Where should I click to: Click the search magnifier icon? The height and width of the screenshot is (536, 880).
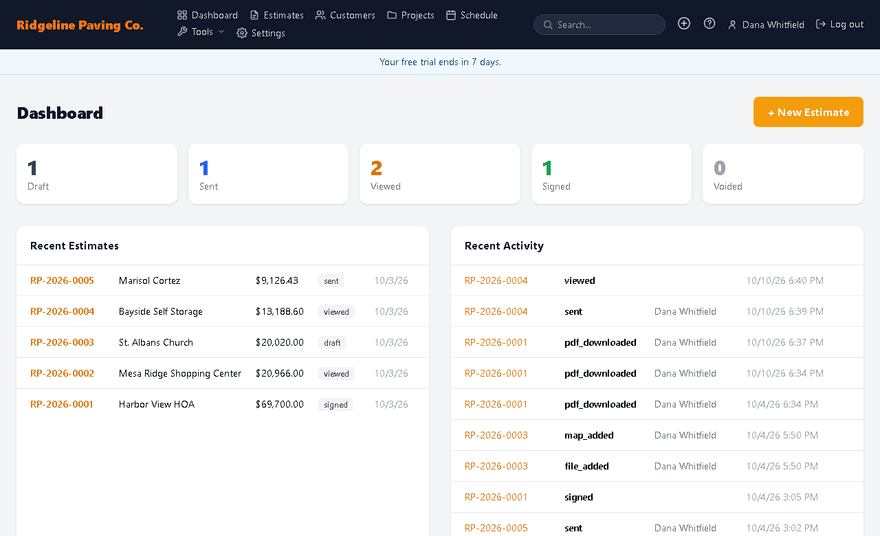click(548, 25)
